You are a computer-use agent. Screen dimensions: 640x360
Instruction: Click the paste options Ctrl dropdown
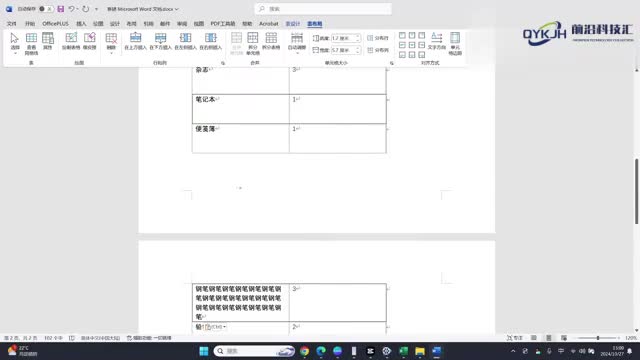point(215,327)
